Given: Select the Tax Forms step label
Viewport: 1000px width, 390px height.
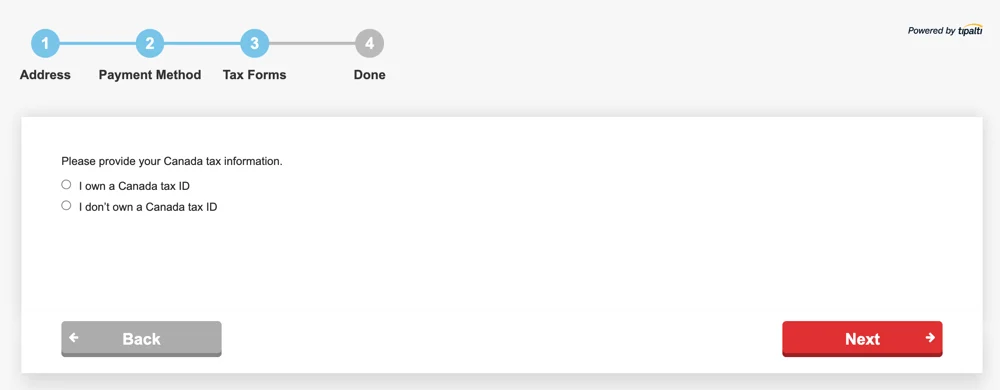Looking at the screenshot, I should (254, 75).
